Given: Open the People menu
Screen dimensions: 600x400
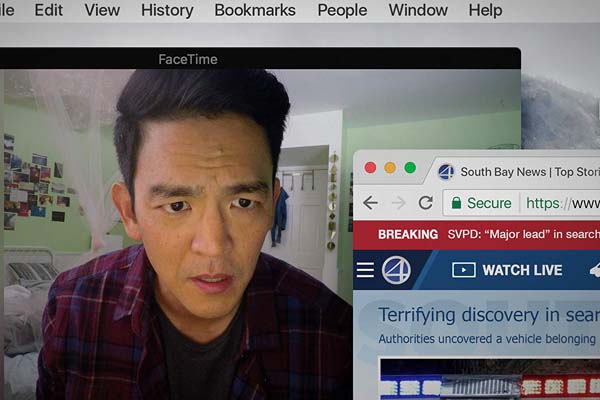Looking at the screenshot, I should [342, 10].
